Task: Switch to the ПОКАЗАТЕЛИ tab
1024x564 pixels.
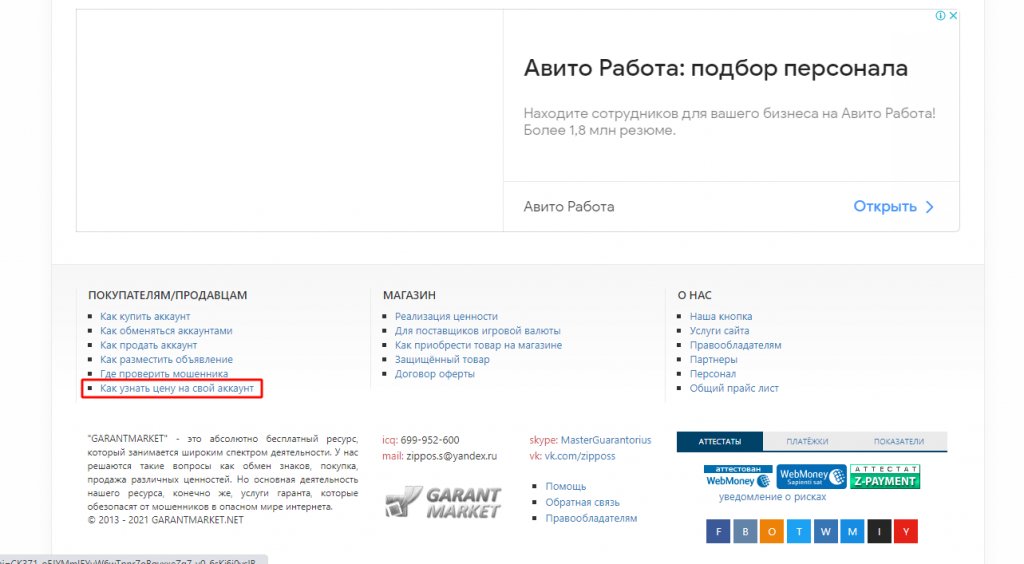Action: pyautogui.click(x=898, y=441)
